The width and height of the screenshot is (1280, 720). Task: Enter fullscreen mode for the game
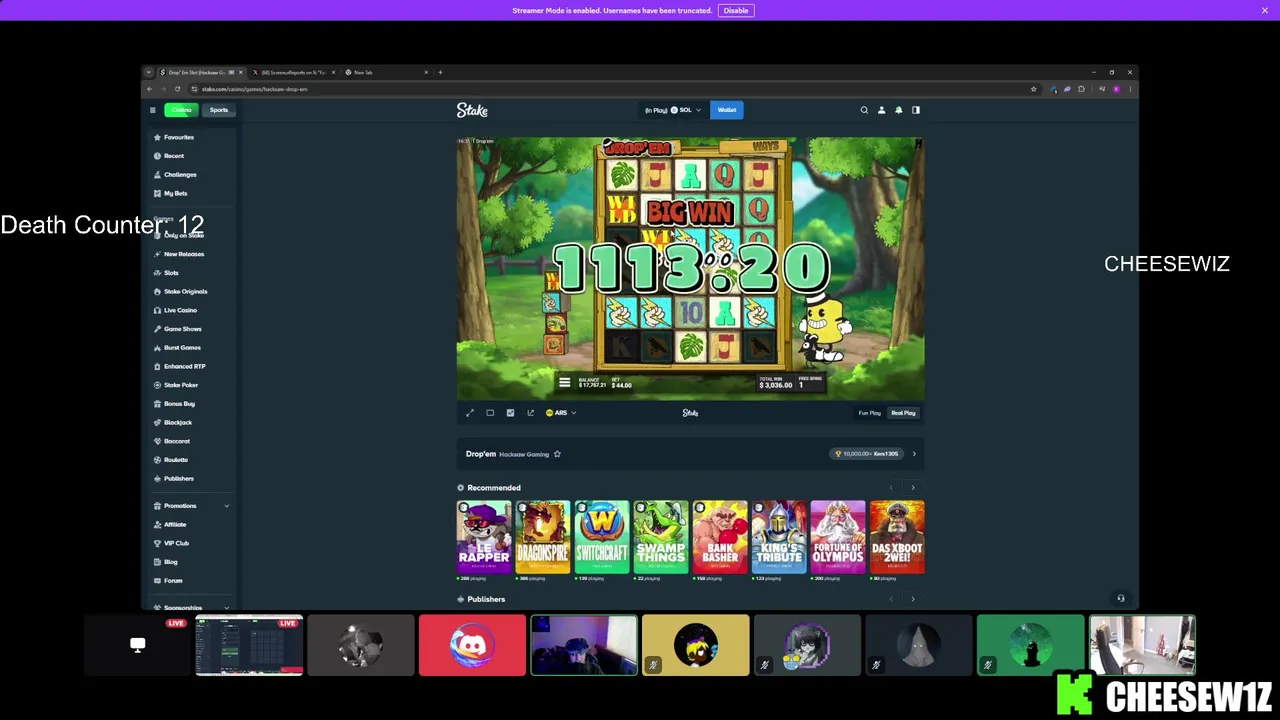(470, 413)
